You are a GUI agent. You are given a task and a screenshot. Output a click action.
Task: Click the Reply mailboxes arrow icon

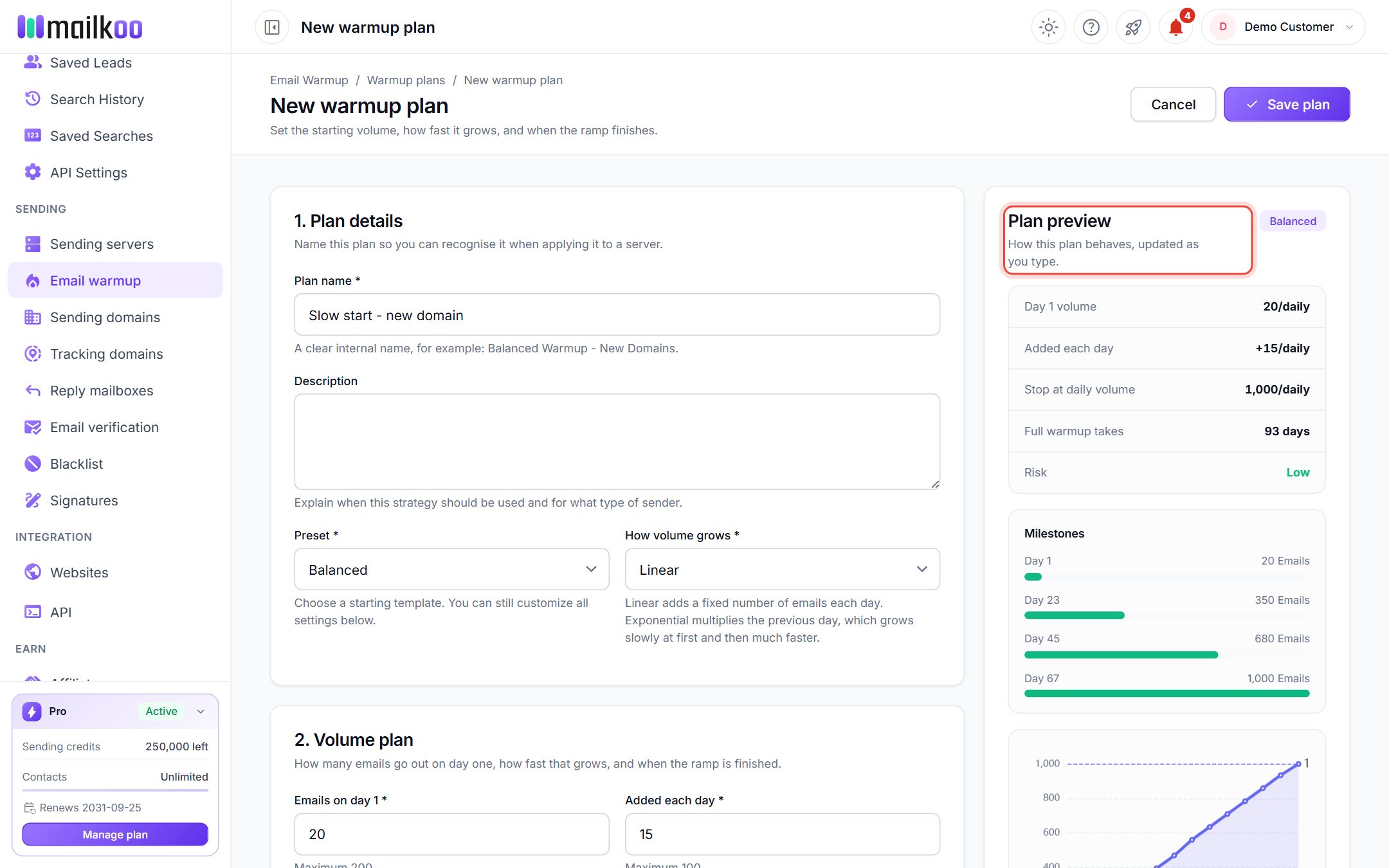(x=33, y=390)
